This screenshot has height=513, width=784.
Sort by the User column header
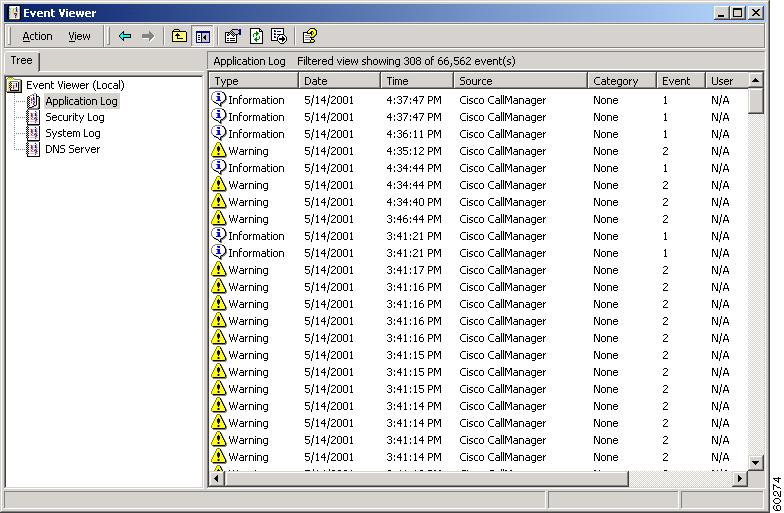(726, 80)
